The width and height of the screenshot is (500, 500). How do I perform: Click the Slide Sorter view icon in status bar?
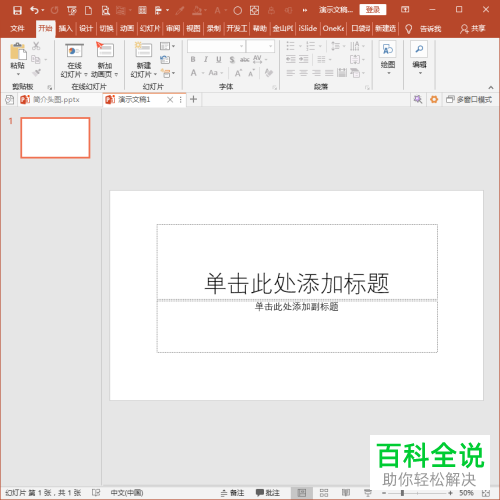324,493
